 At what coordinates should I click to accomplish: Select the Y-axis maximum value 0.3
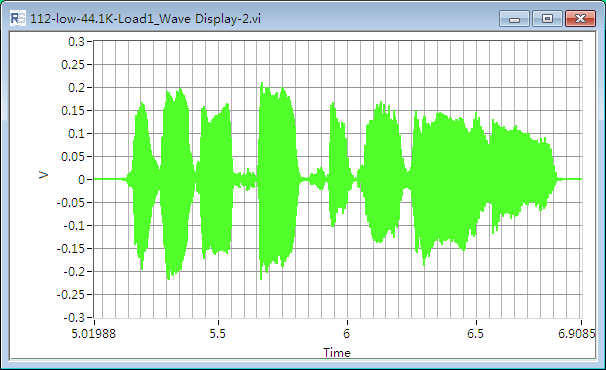pyautogui.click(x=76, y=41)
